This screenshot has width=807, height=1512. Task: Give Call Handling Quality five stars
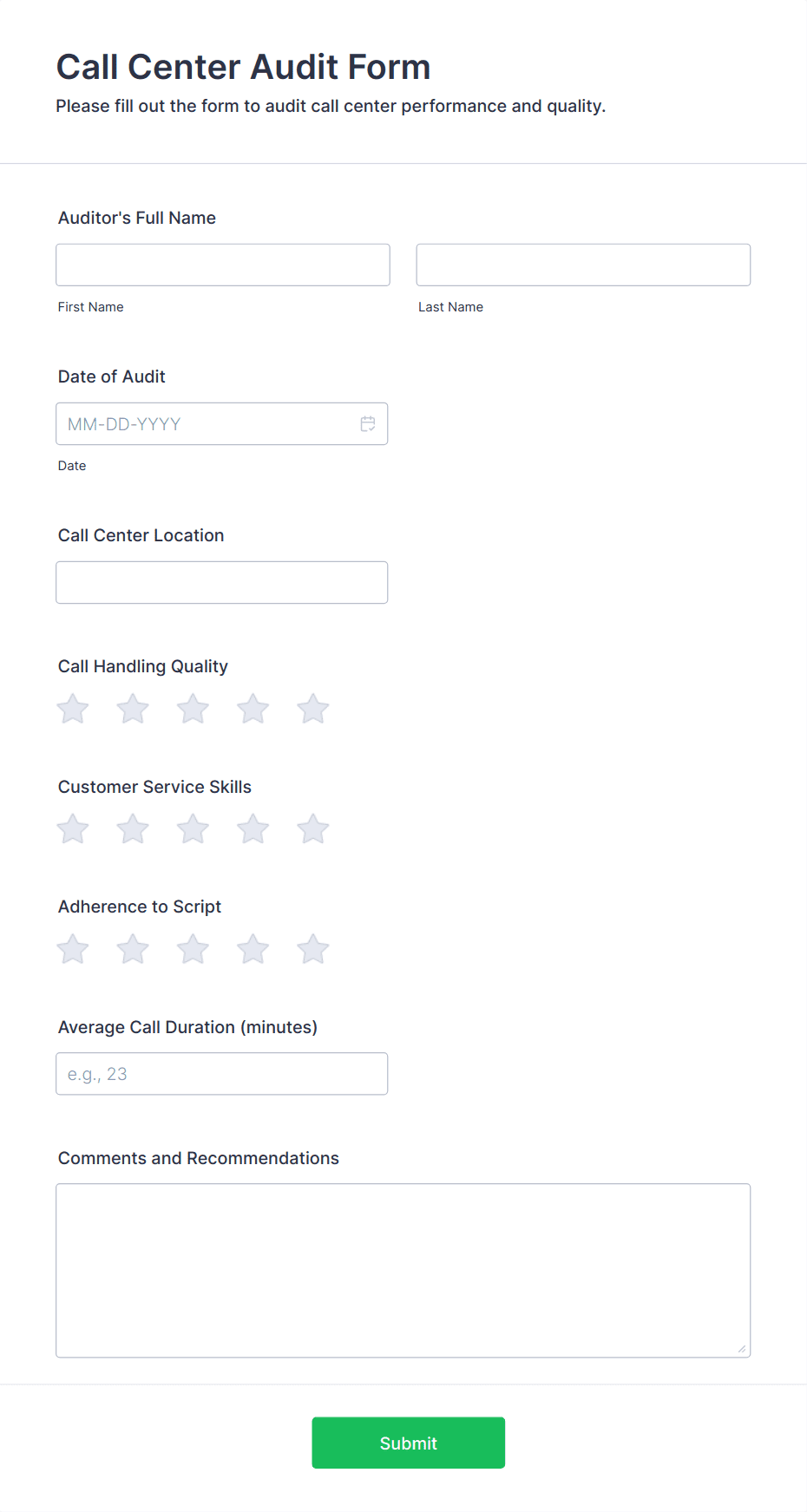(x=312, y=708)
